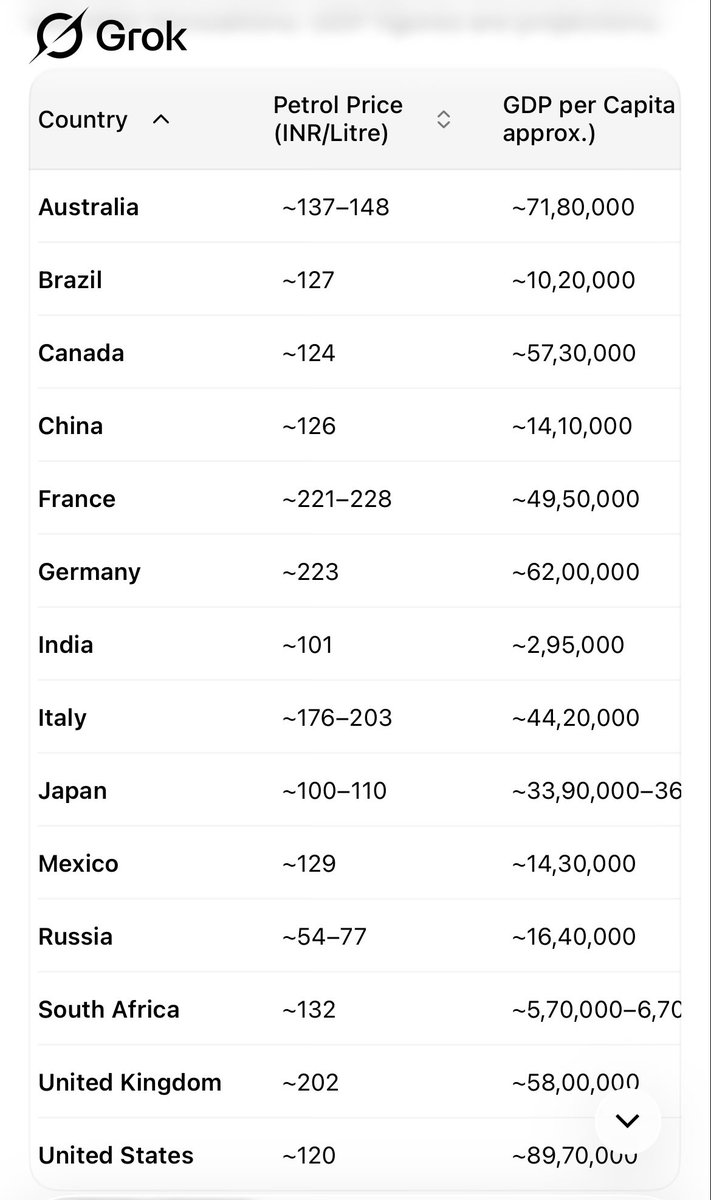Image resolution: width=711 pixels, height=1200 pixels.
Task: Select the South Africa row label
Action: tap(109, 1009)
